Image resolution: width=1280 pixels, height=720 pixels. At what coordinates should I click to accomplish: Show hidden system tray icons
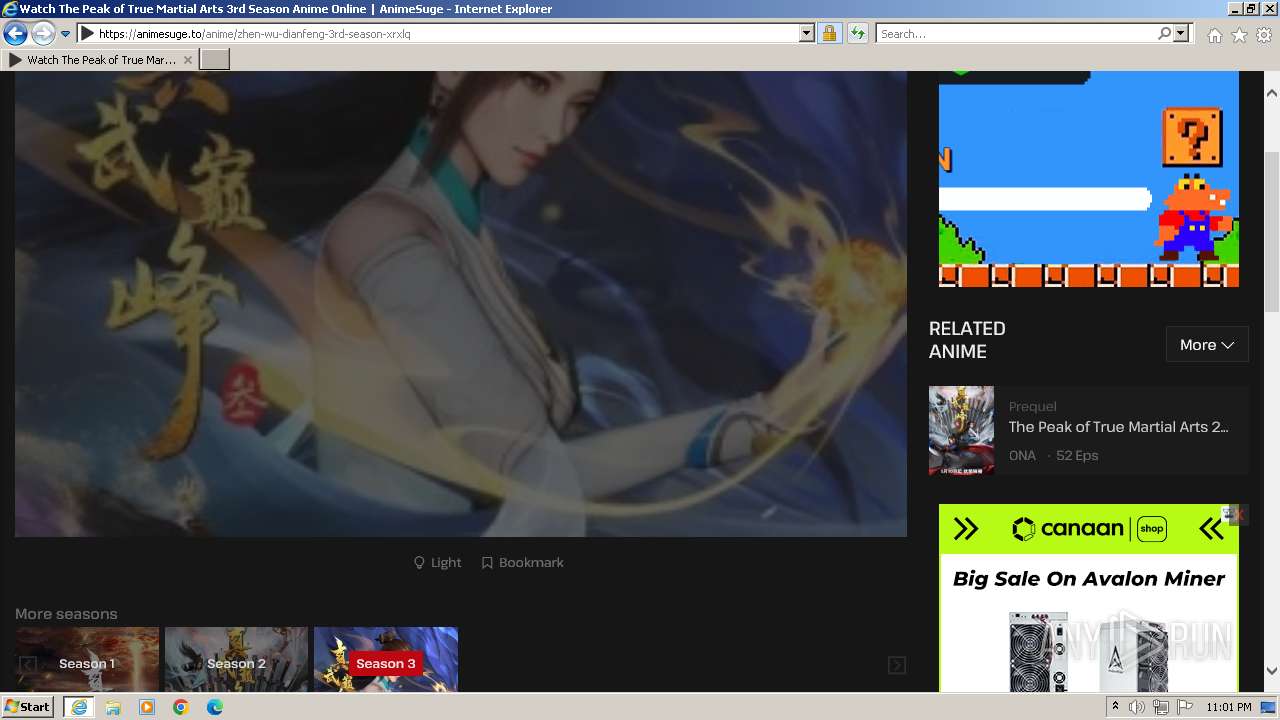pos(1115,707)
